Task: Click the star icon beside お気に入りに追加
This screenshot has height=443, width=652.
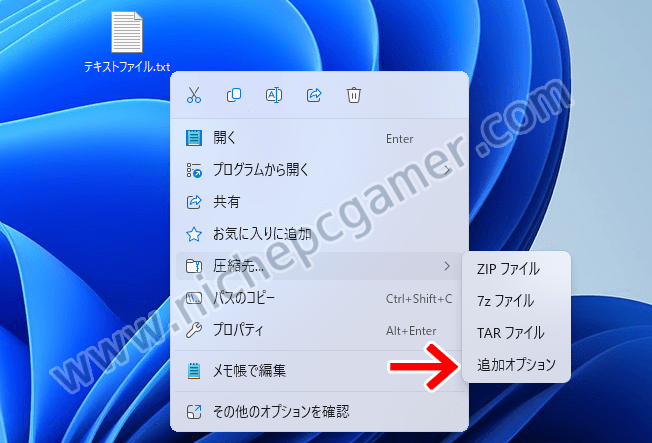Action: click(194, 234)
